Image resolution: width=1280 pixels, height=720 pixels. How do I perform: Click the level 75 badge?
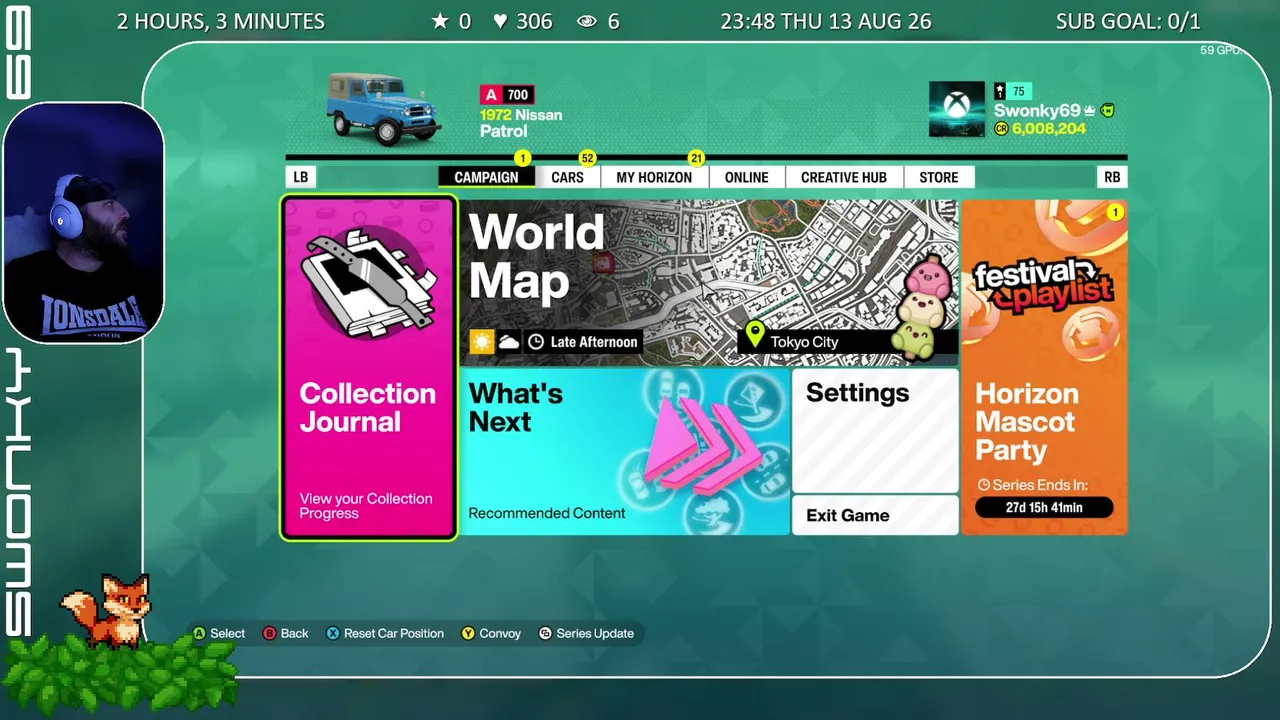(x=1011, y=91)
